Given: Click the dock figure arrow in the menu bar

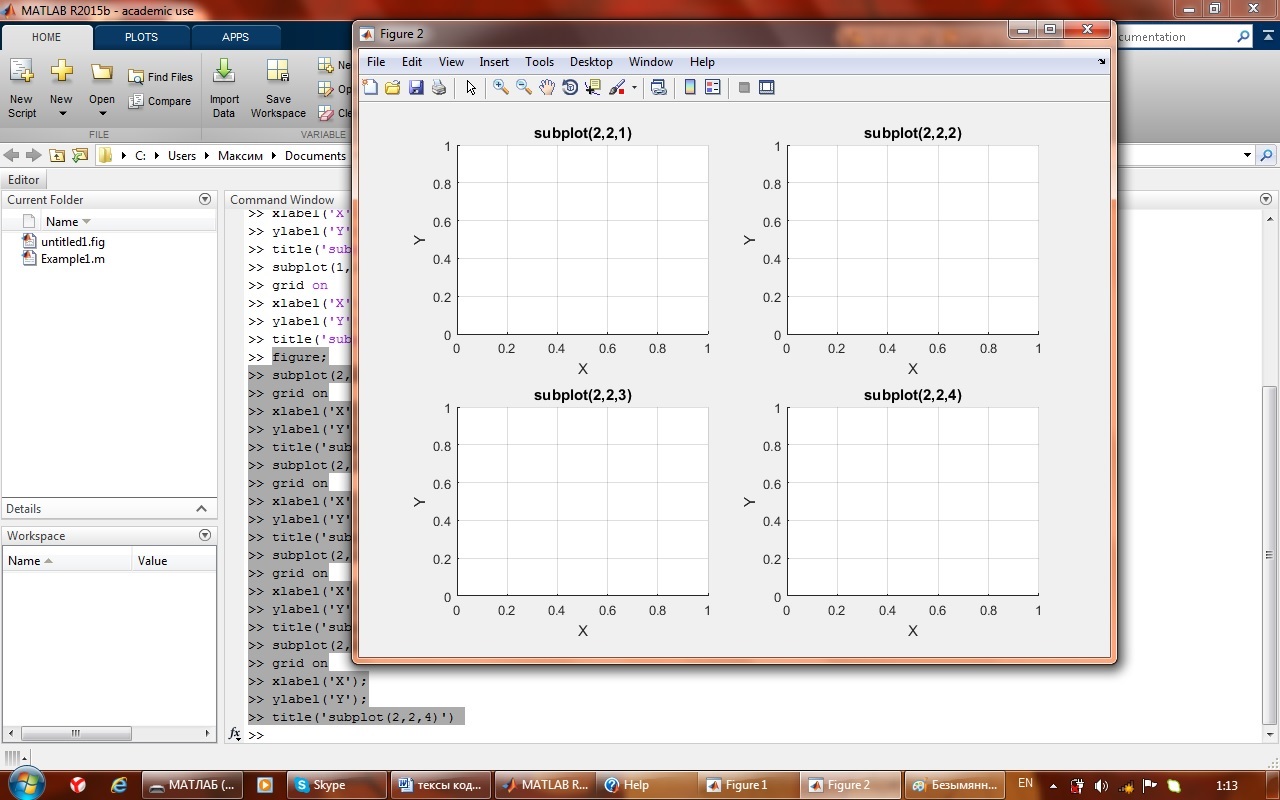Looking at the screenshot, I should click(x=1102, y=62).
